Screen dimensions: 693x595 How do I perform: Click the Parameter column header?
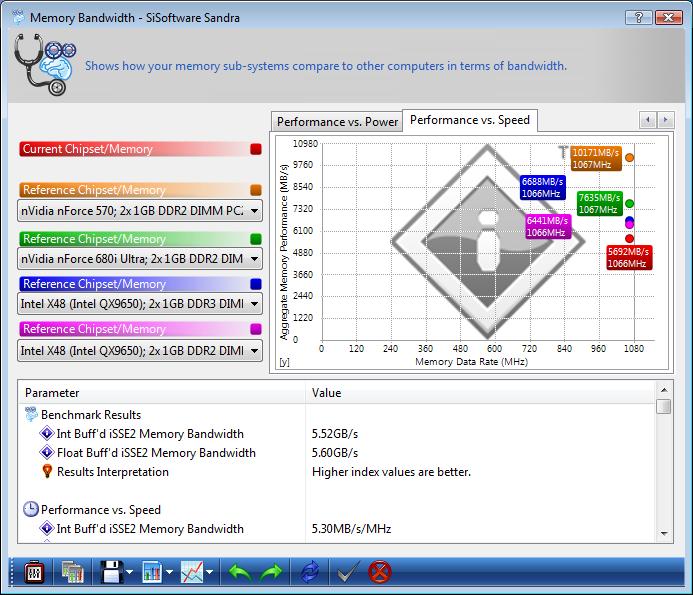click(x=162, y=393)
